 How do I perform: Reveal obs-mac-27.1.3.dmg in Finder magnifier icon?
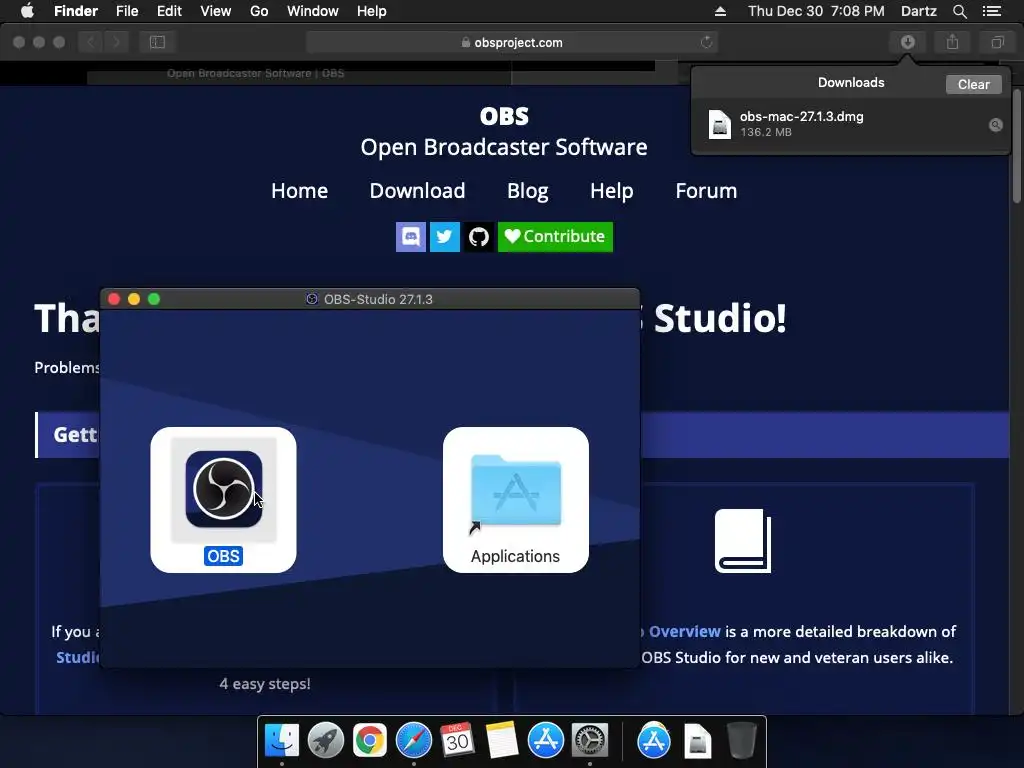[x=995, y=125]
